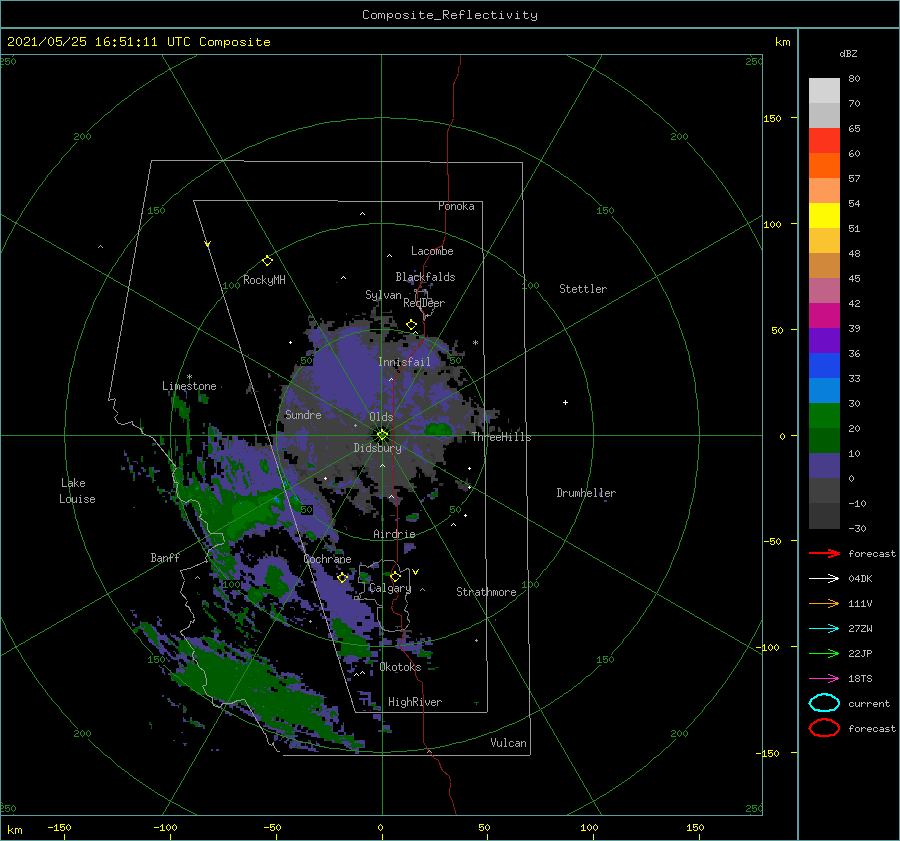Click the yellow diamond marker above Calgary
The height and width of the screenshot is (841, 900).
tap(395, 576)
